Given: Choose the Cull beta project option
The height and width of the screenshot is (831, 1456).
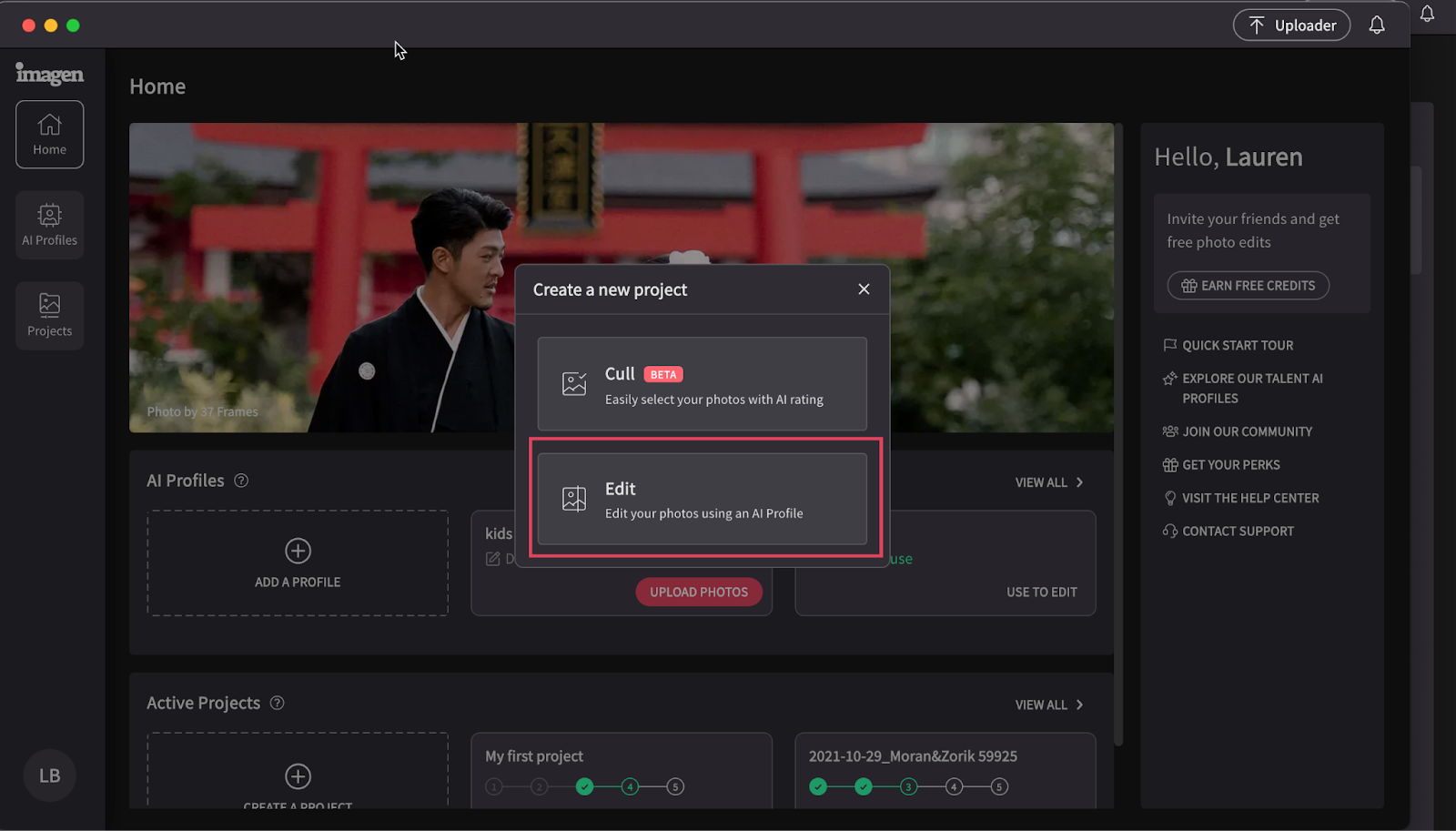Looking at the screenshot, I should [x=702, y=384].
